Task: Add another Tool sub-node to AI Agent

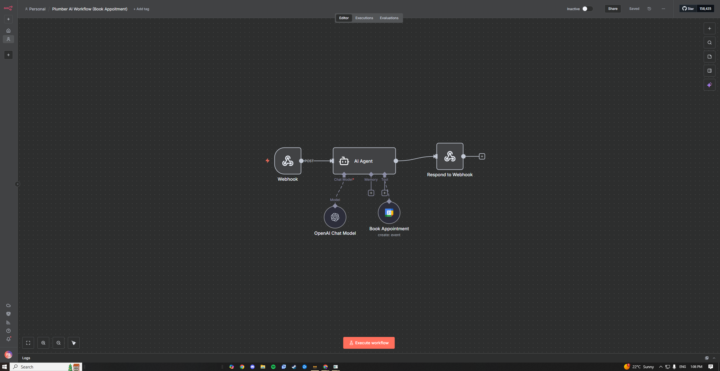Action: click(384, 193)
